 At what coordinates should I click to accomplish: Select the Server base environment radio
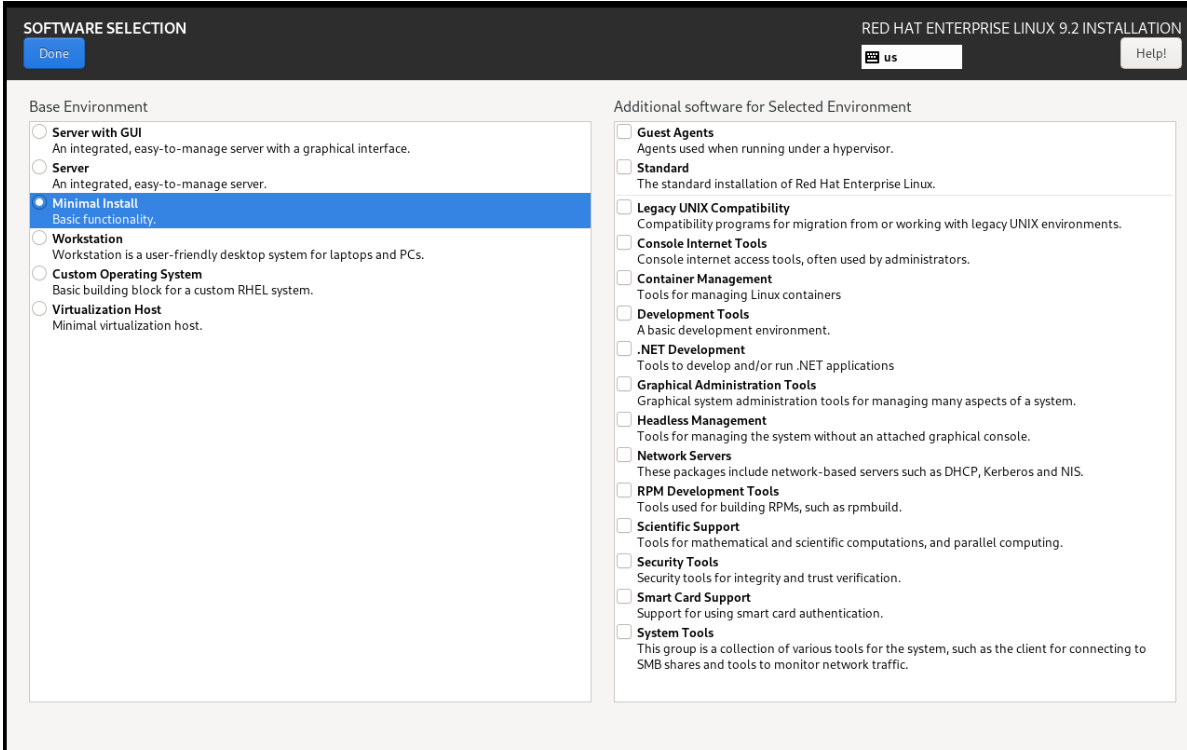coord(39,166)
